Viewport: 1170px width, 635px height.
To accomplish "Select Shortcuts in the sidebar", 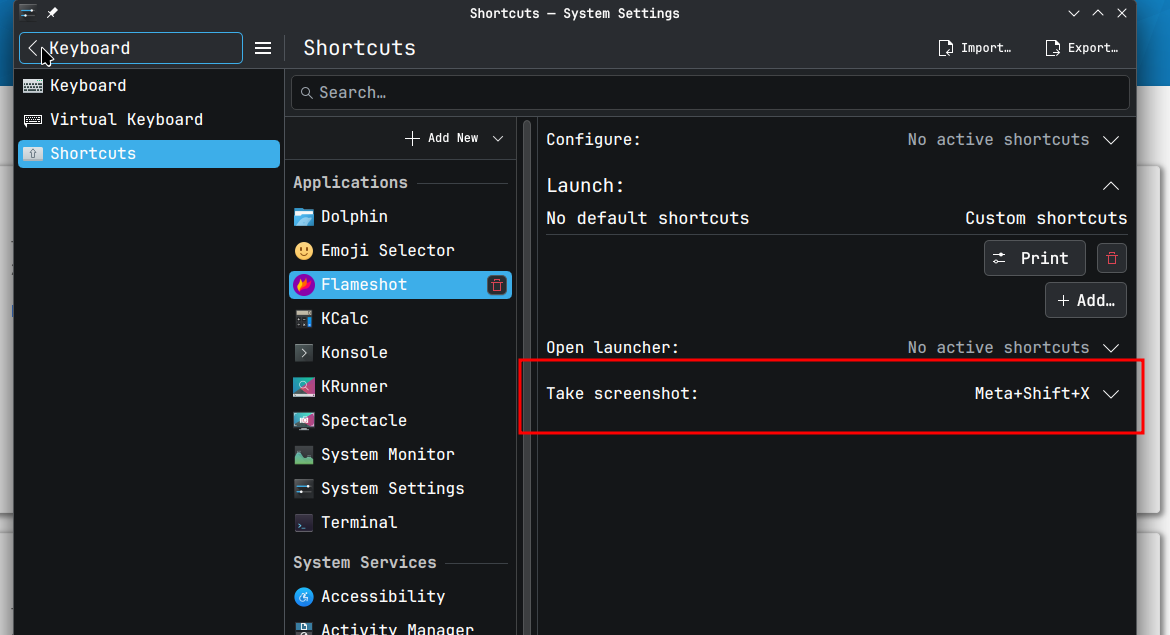I will 148,154.
